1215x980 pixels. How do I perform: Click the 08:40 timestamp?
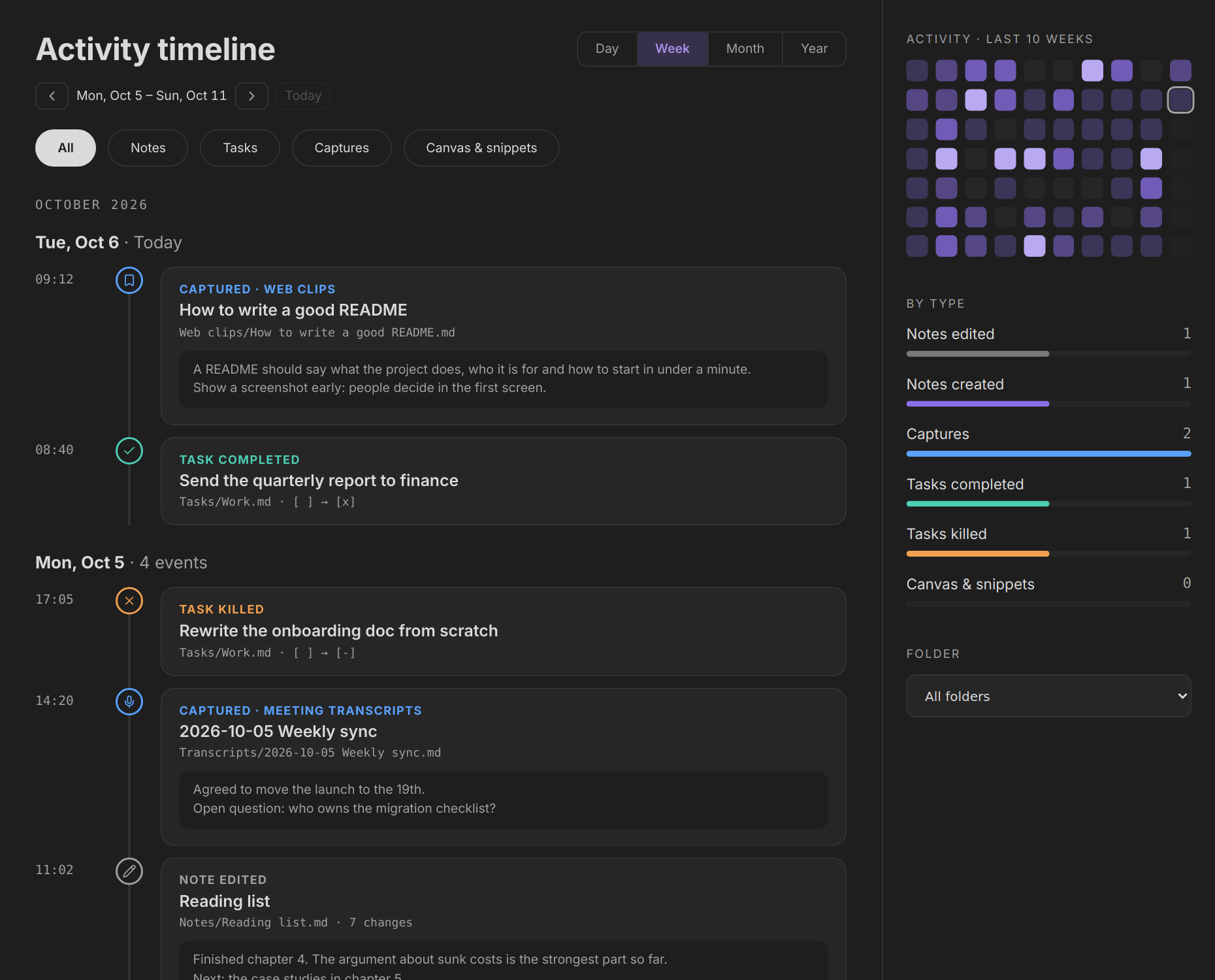coord(54,450)
